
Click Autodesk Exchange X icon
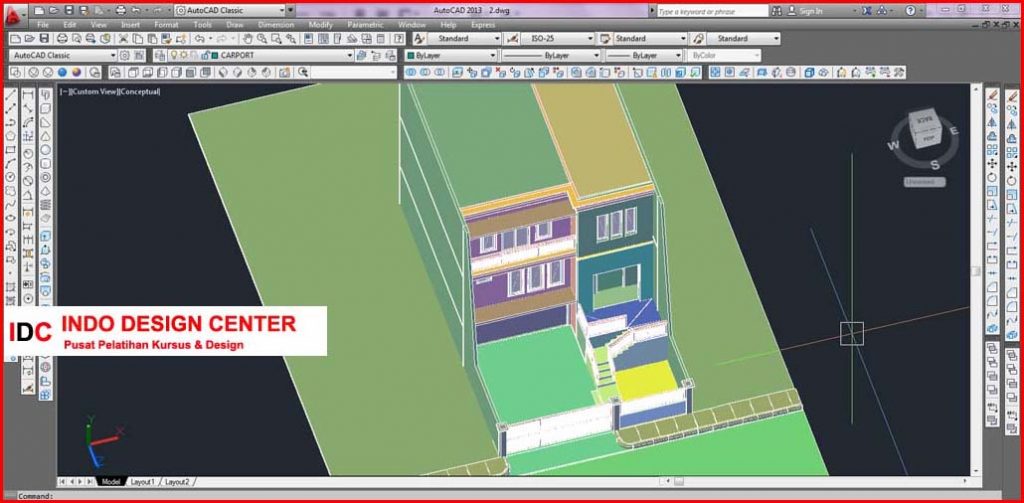click(x=867, y=10)
